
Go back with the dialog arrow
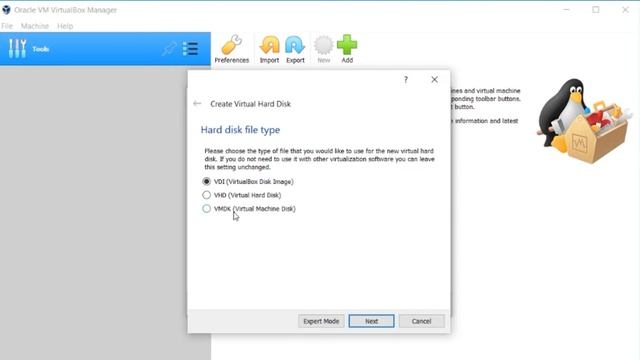tap(197, 104)
